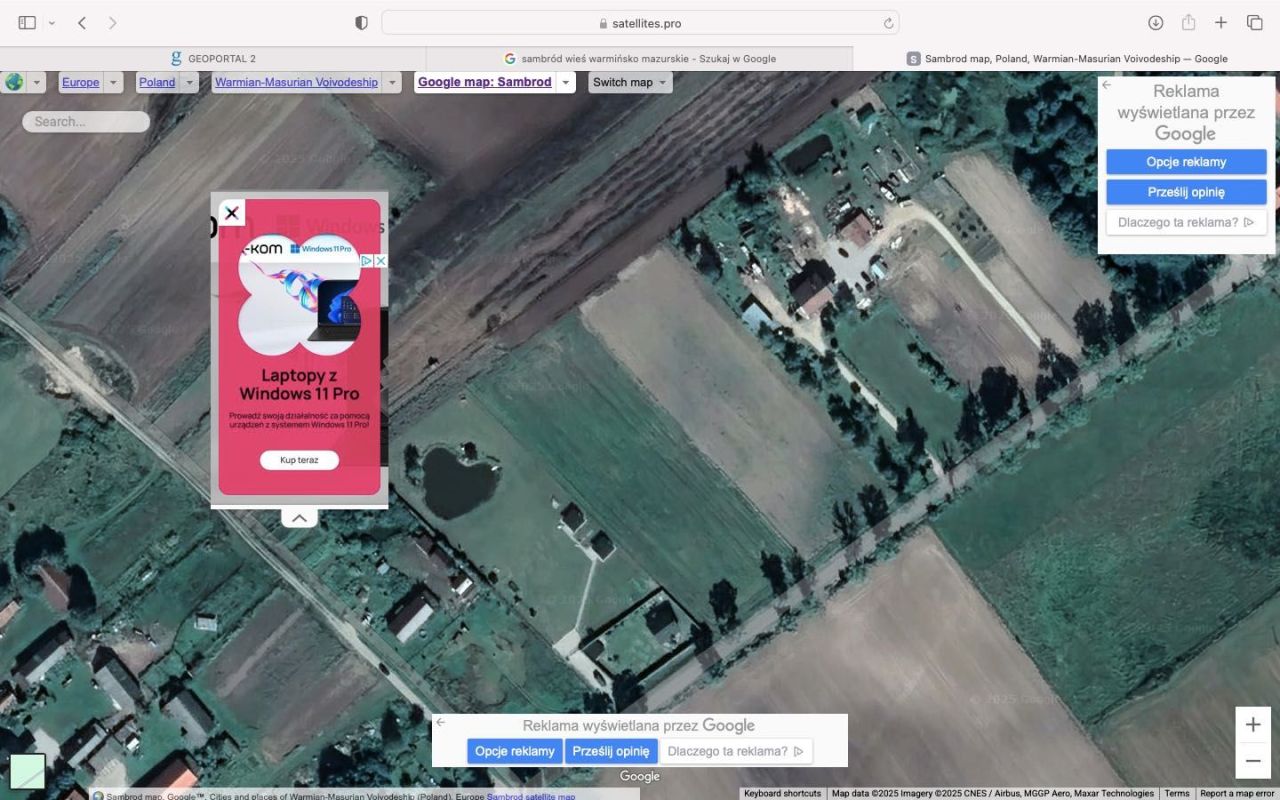Screen dimensions: 1280x800
Task: Open the privacy report shield icon
Action: click(x=361, y=22)
